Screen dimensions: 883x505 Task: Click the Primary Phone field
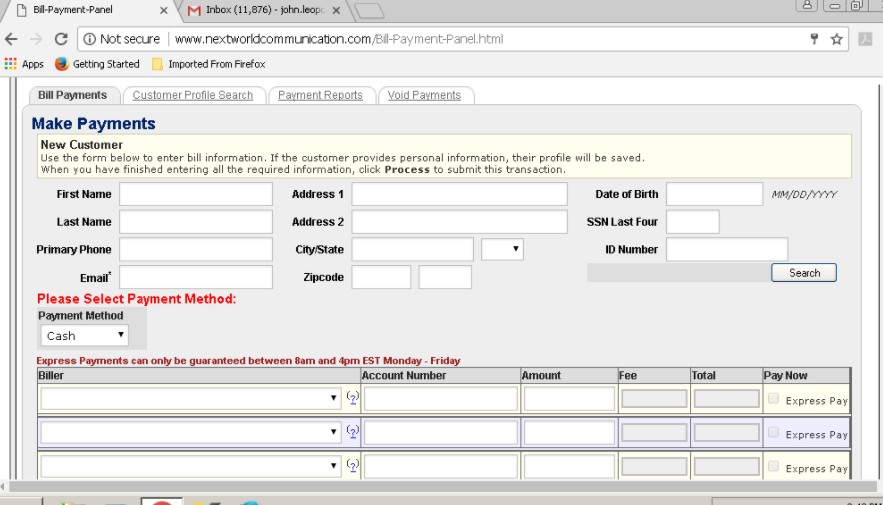click(x=196, y=249)
